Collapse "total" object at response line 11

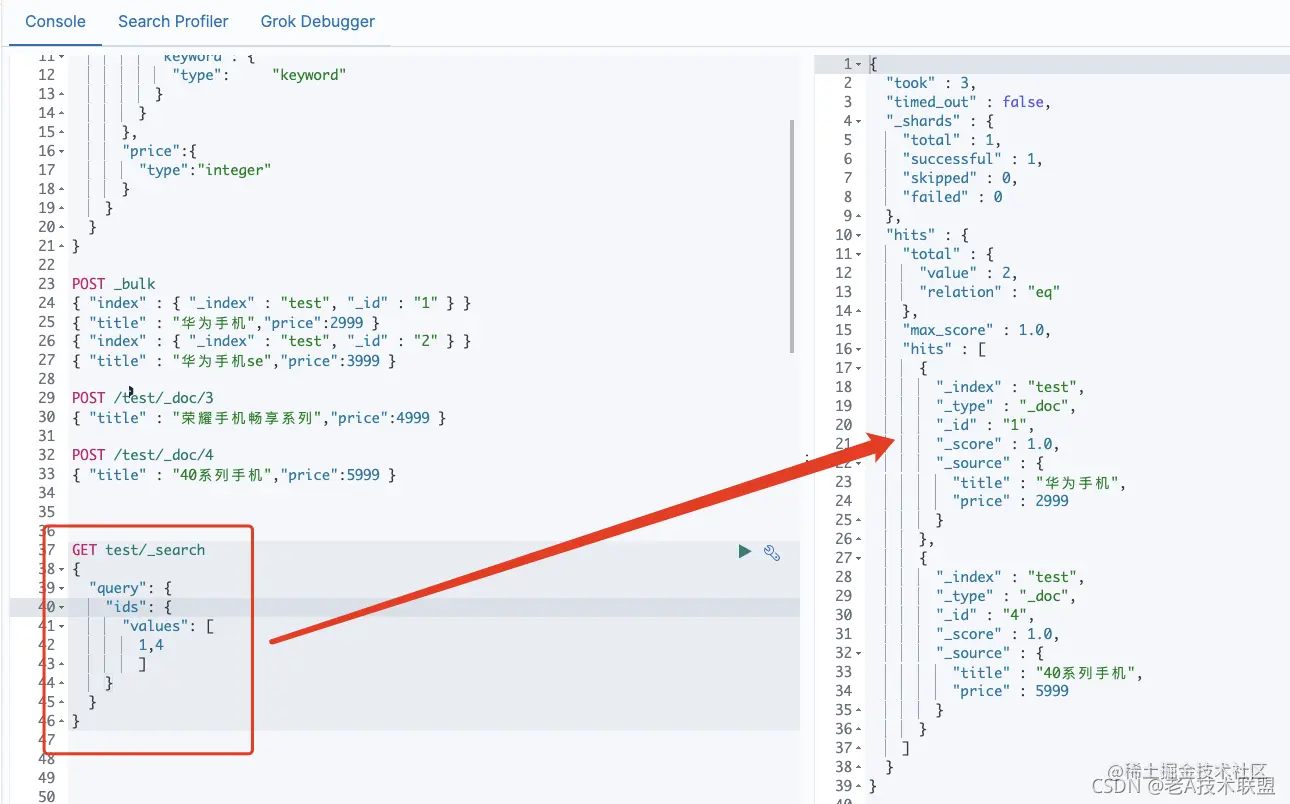click(x=860, y=254)
